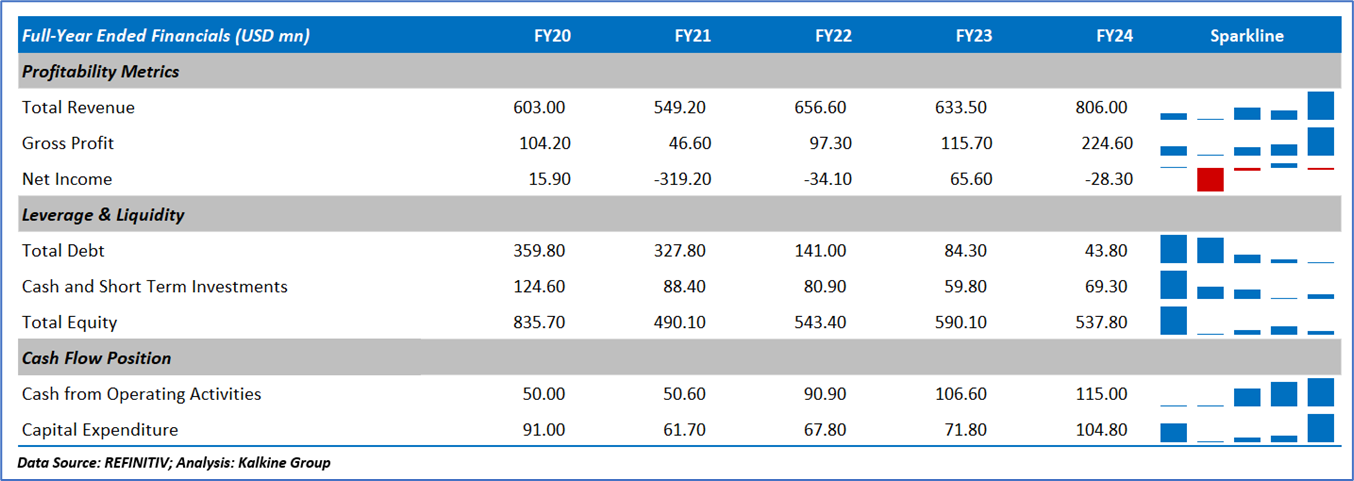Select the Total Equity row label

[x=69, y=322]
